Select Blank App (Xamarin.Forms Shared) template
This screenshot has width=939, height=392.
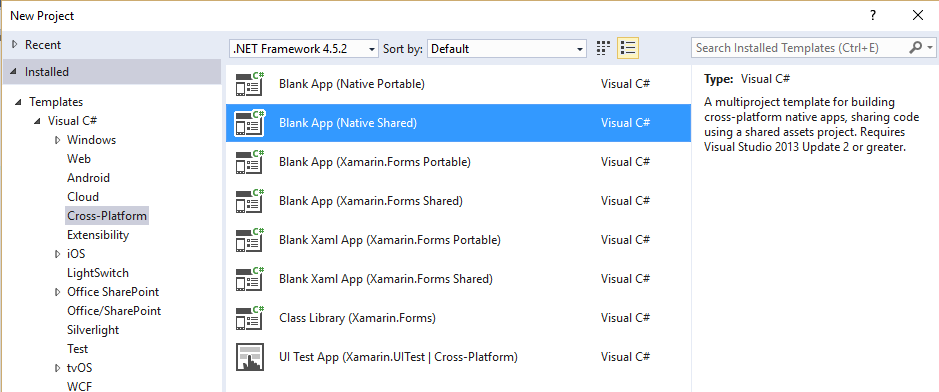click(x=458, y=201)
